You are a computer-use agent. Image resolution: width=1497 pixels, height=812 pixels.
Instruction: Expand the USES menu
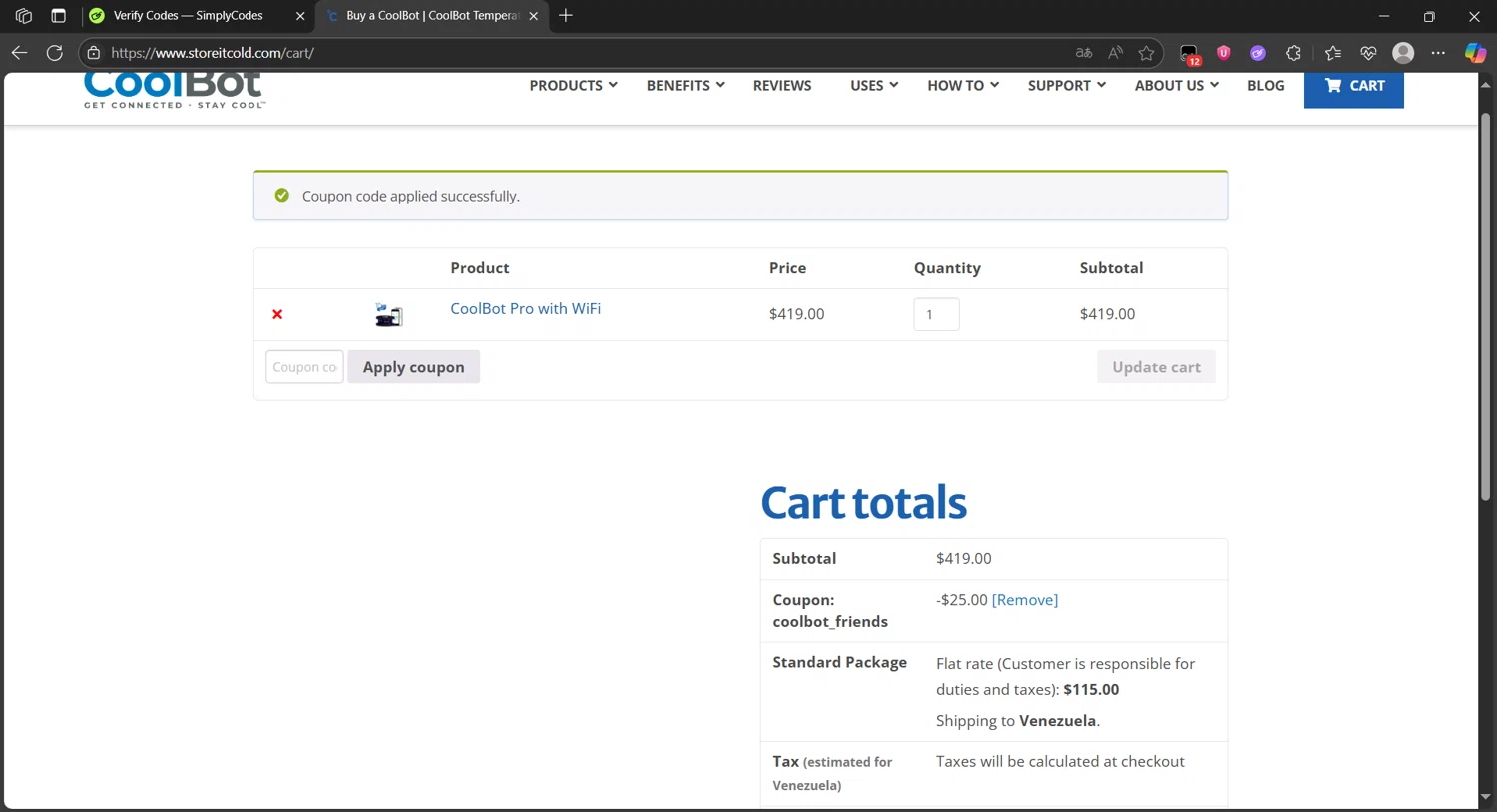tap(874, 86)
